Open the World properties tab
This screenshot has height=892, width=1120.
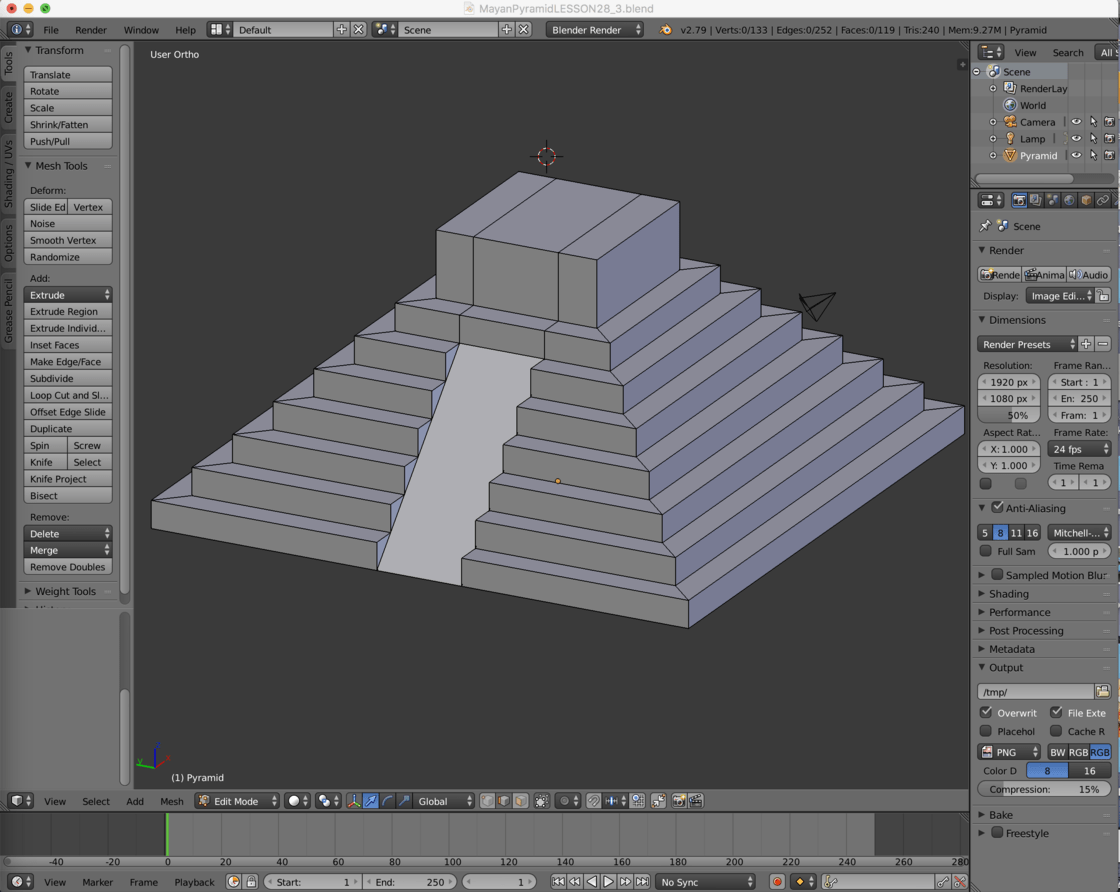tap(1069, 200)
